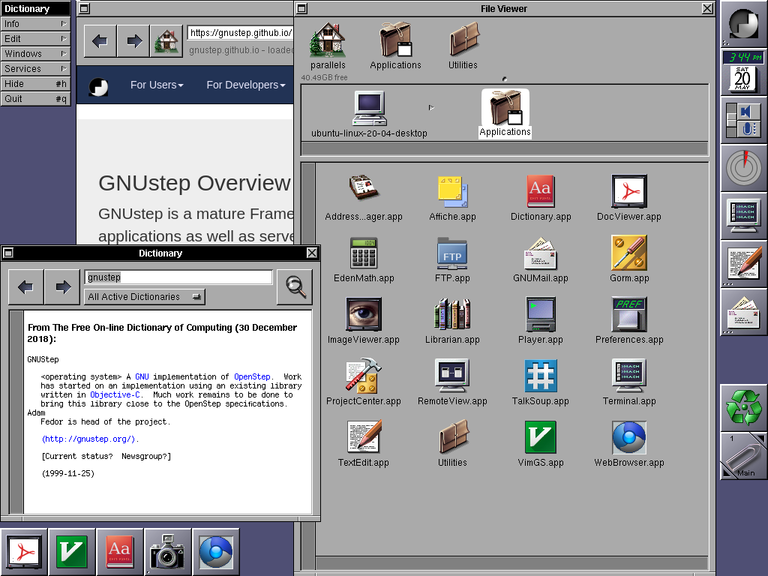Click the Applications shelf icon in File Viewer
768x576 pixels.
pyautogui.click(x=395, y=39)
